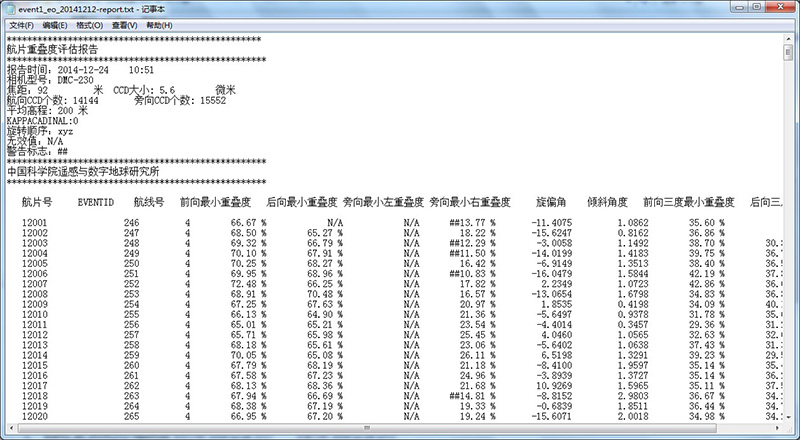This screenshot has height=440, width=800.
Task: Click the 旋偏角 column header text
Action: (551, 202)
